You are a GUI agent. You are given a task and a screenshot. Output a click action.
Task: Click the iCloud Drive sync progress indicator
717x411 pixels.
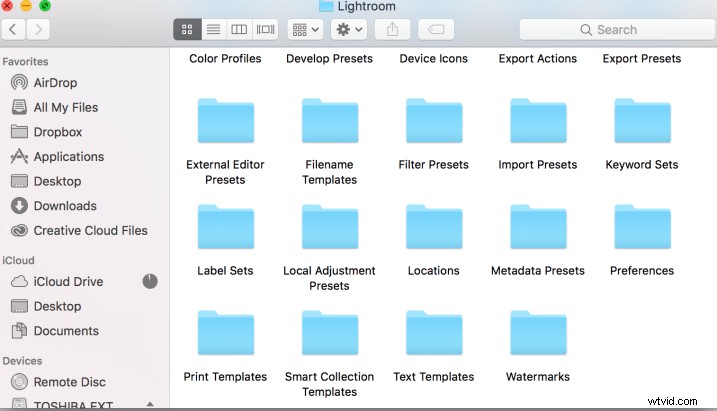tap(150, 282)
